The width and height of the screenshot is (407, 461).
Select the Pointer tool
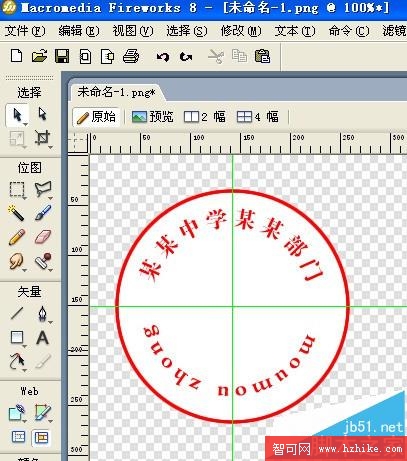(17, 115)
